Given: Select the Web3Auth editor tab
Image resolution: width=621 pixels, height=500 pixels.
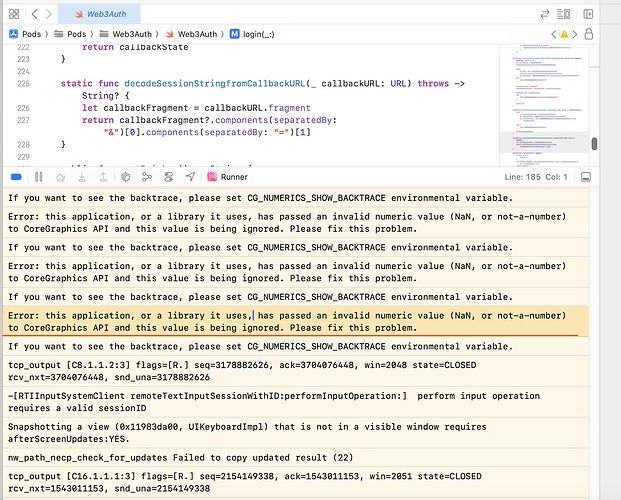Looking at the screenshot, I should [99, 14].
